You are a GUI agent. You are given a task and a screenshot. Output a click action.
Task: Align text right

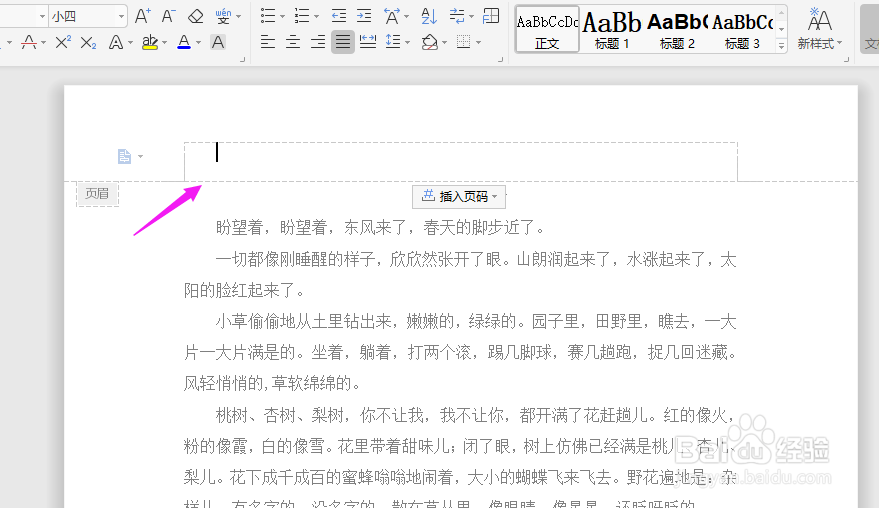pyautogui.click(x=318, y=42)
